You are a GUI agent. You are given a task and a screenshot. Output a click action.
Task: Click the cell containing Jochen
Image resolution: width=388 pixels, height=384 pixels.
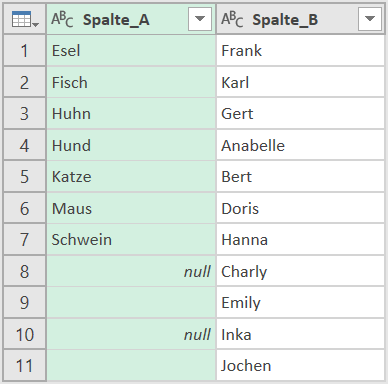[300, 365]
